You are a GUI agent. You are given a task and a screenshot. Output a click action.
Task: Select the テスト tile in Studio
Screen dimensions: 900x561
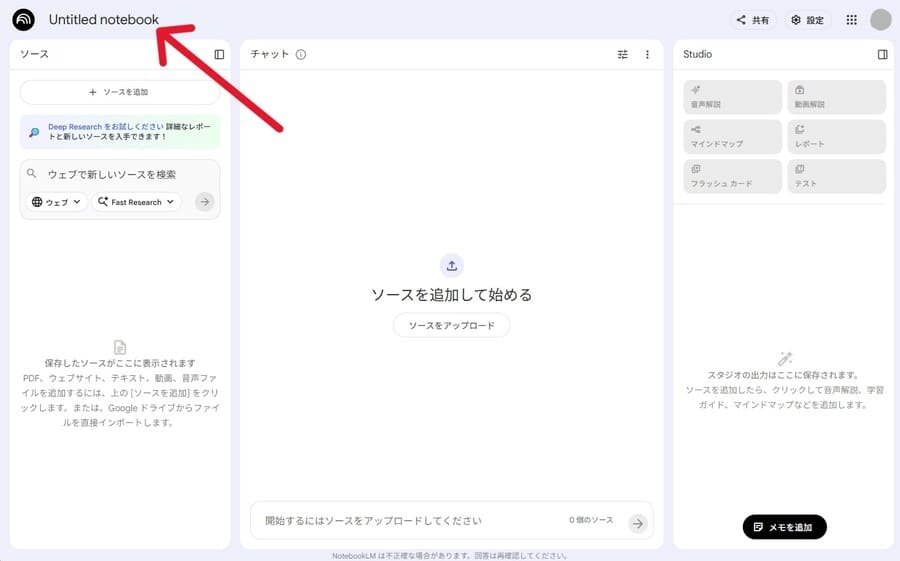coord(836,176)
